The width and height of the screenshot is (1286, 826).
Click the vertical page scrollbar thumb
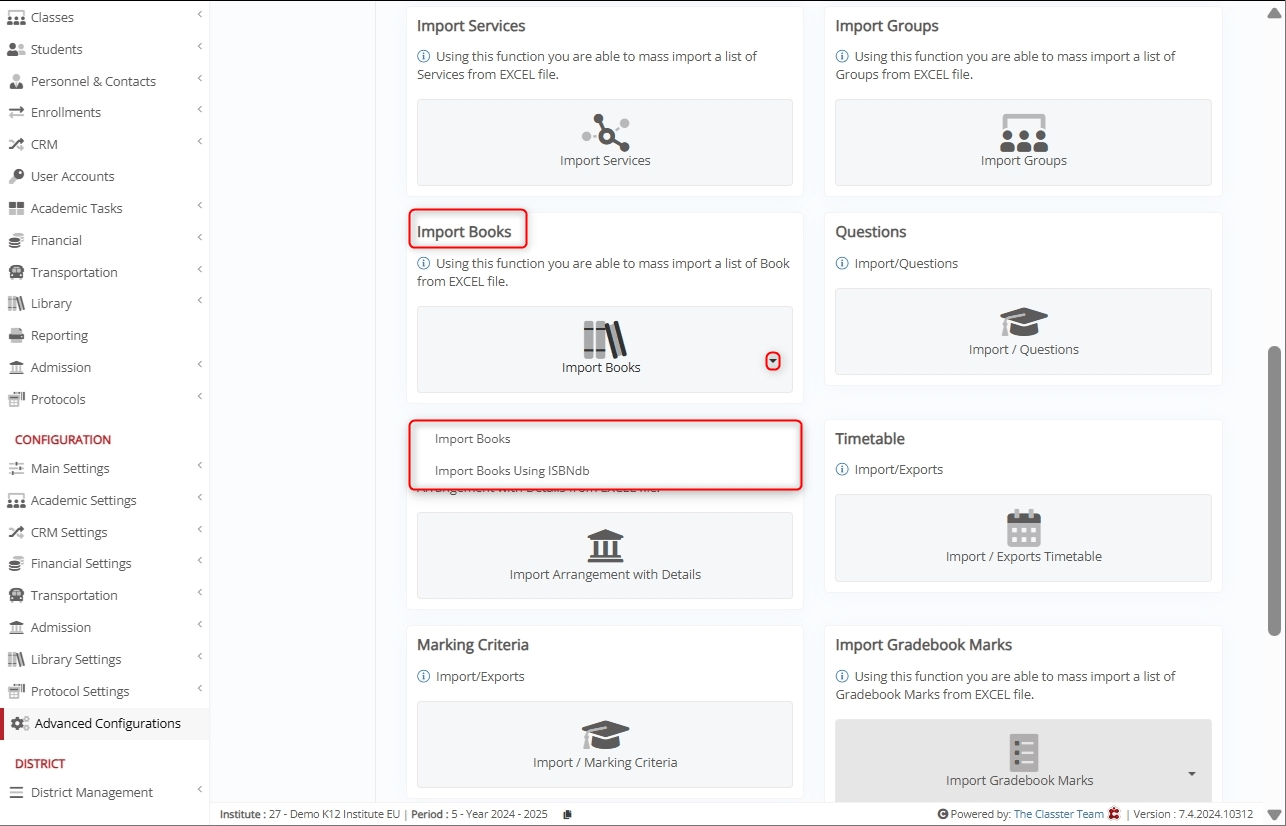point(1273,490)
